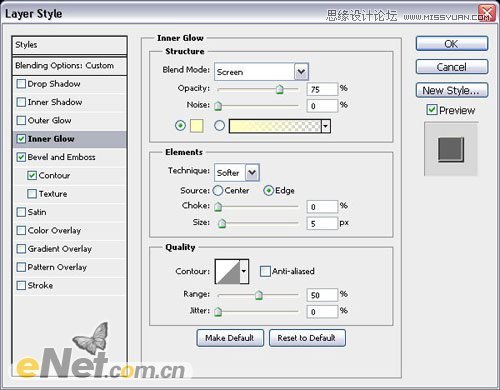This screenshot has width=500, height=390.
Task: Select the Drop Shadow style label
Action: pos(54,84)
